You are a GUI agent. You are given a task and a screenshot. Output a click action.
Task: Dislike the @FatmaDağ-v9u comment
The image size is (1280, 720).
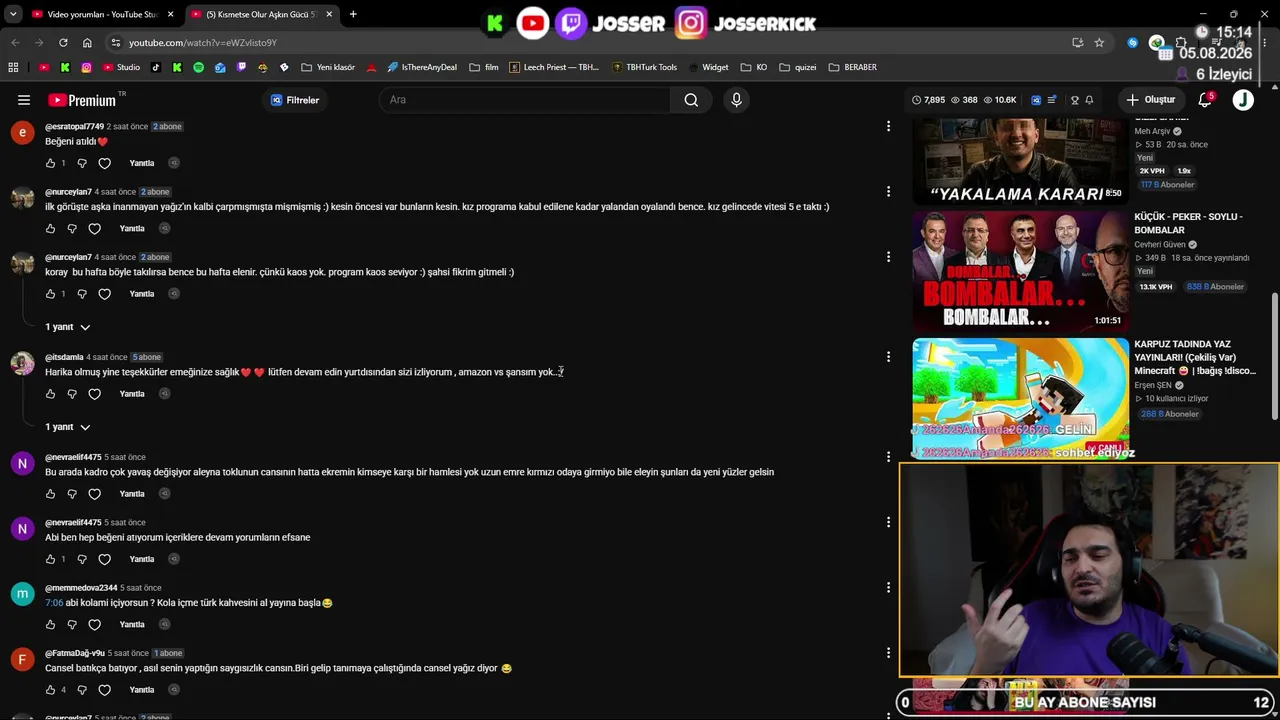pos(82,690)
